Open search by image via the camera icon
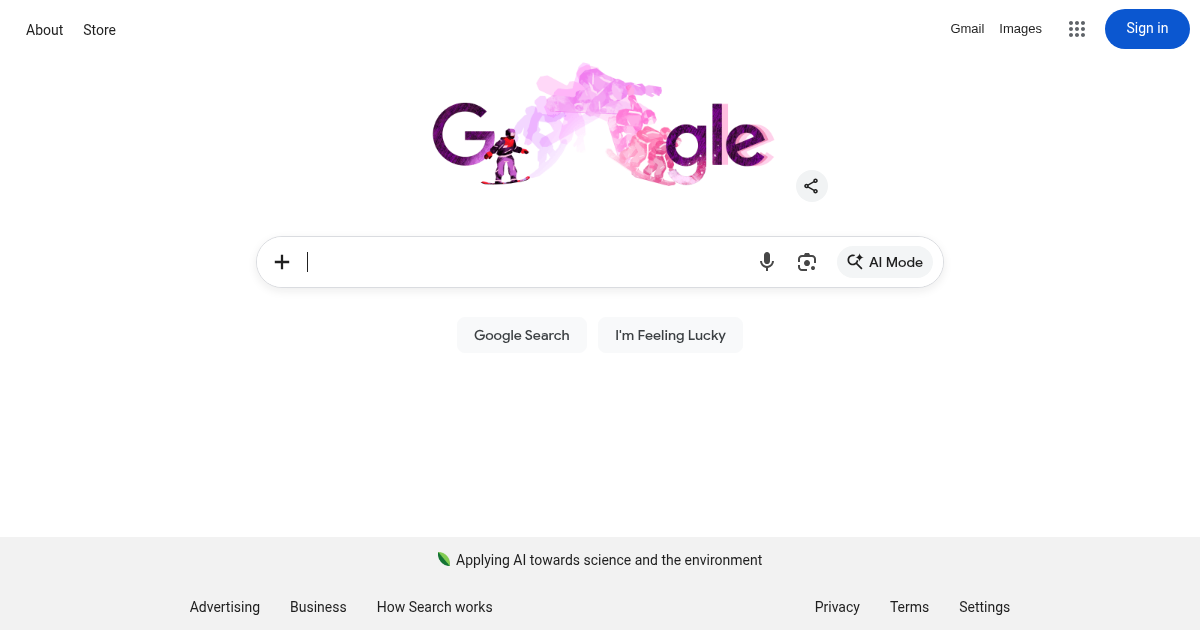Image resolution: width=1200 pixels, height=630 pixels. coord(807,262)
